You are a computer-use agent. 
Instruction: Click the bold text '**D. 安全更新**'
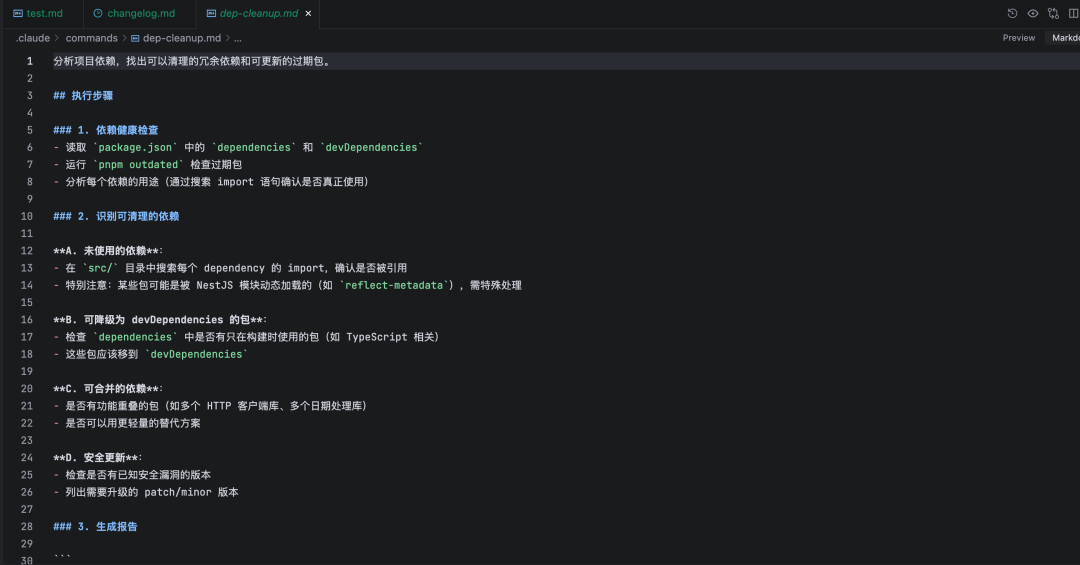[98, 458]
